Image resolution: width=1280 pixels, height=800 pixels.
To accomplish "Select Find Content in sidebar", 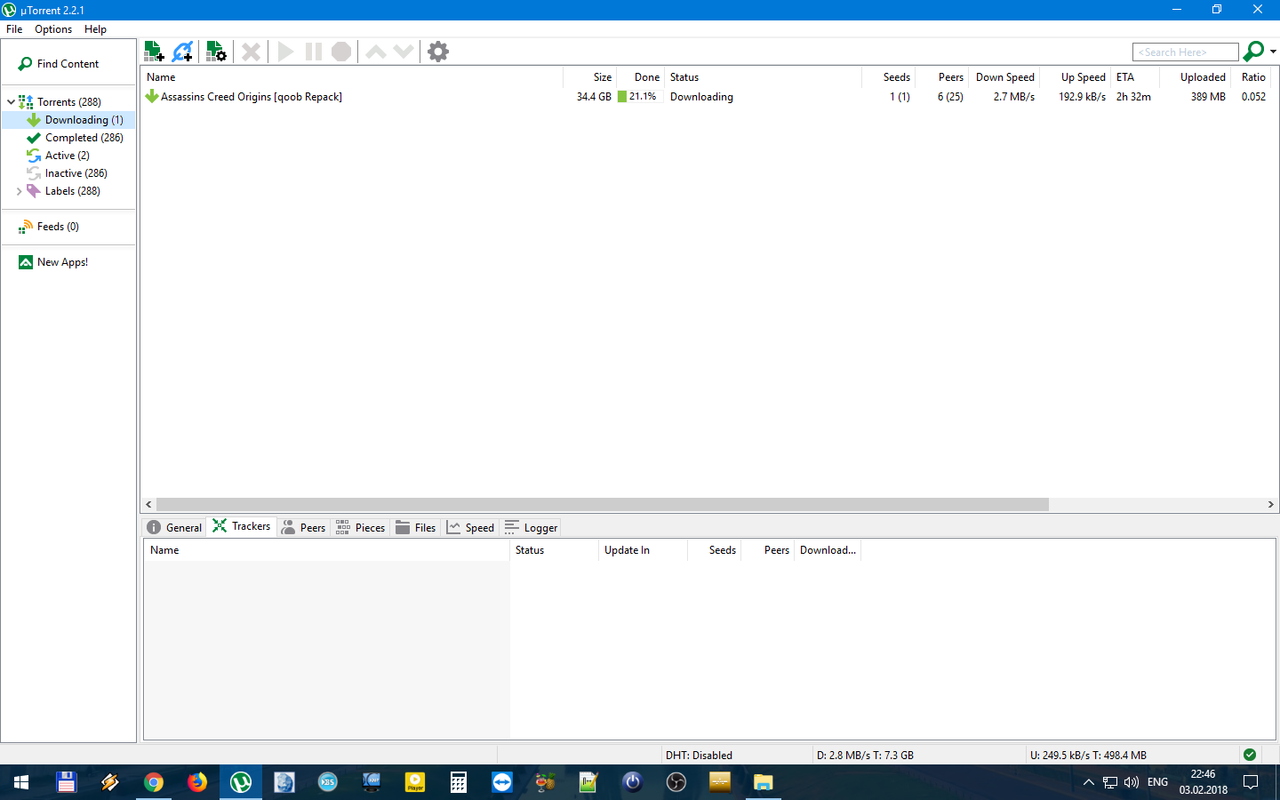I will pos(68,64).
